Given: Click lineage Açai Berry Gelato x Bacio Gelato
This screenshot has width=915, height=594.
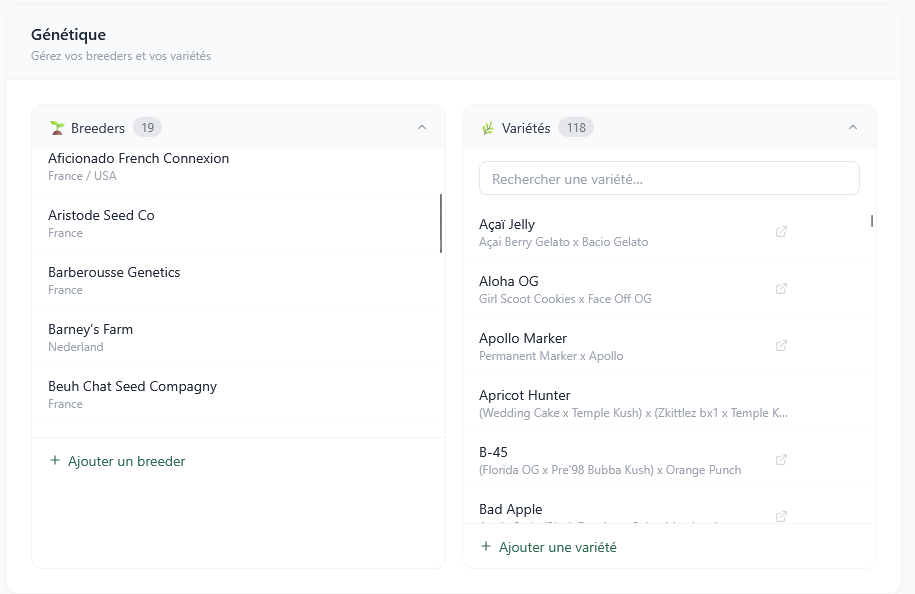Looking at the screenshot, I should pos(564,242).
